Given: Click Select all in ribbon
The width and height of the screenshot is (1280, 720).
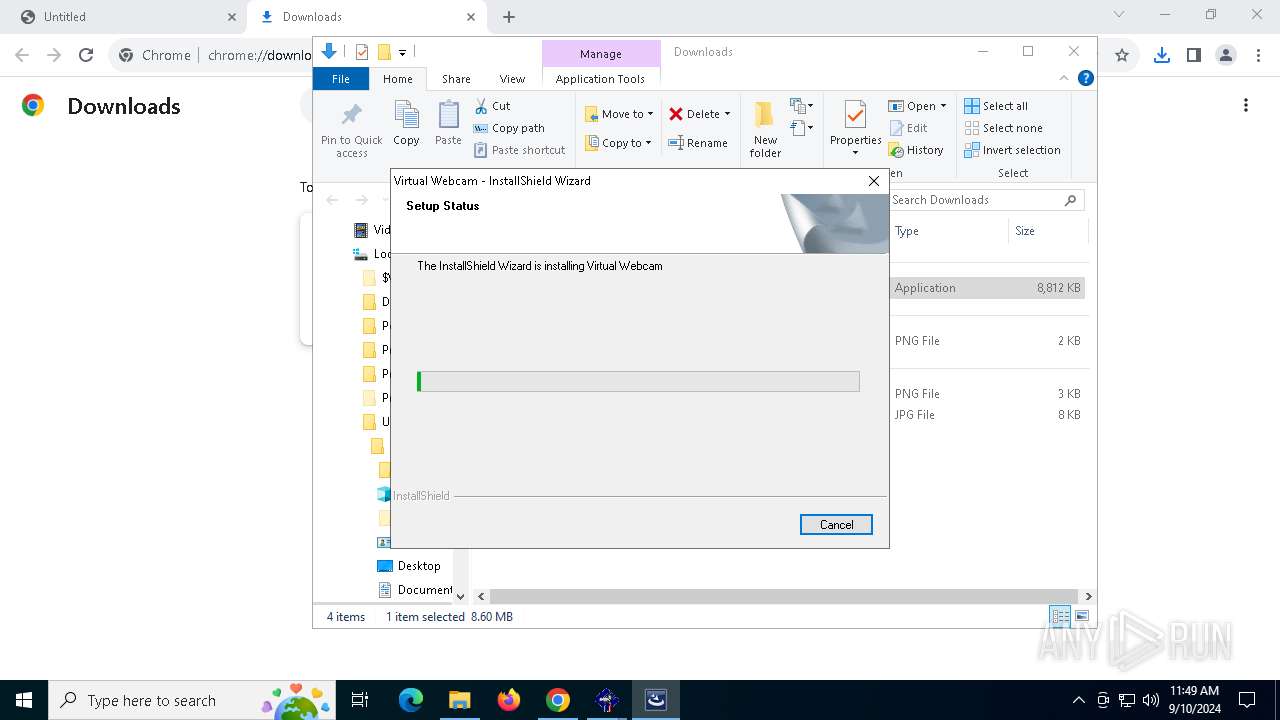Looking at the screenshot, I should click(x=996, y=106).
